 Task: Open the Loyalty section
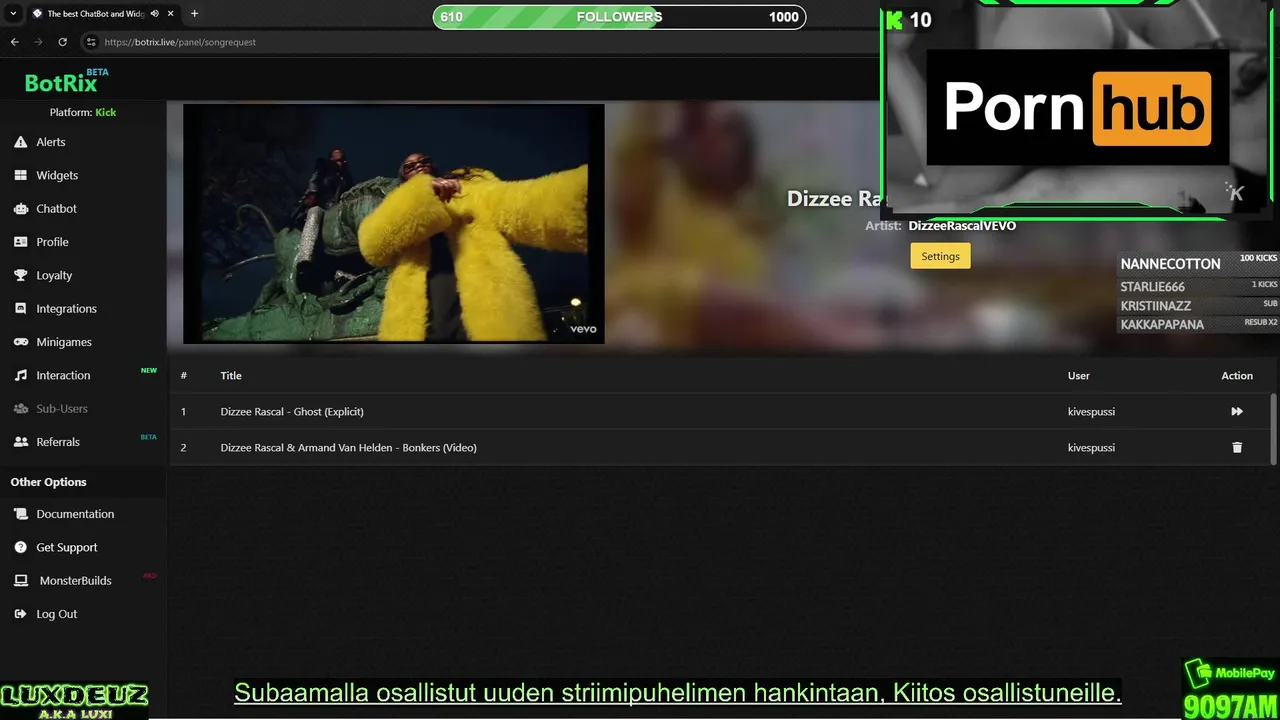pyautogui.click(x=54, y=275)
